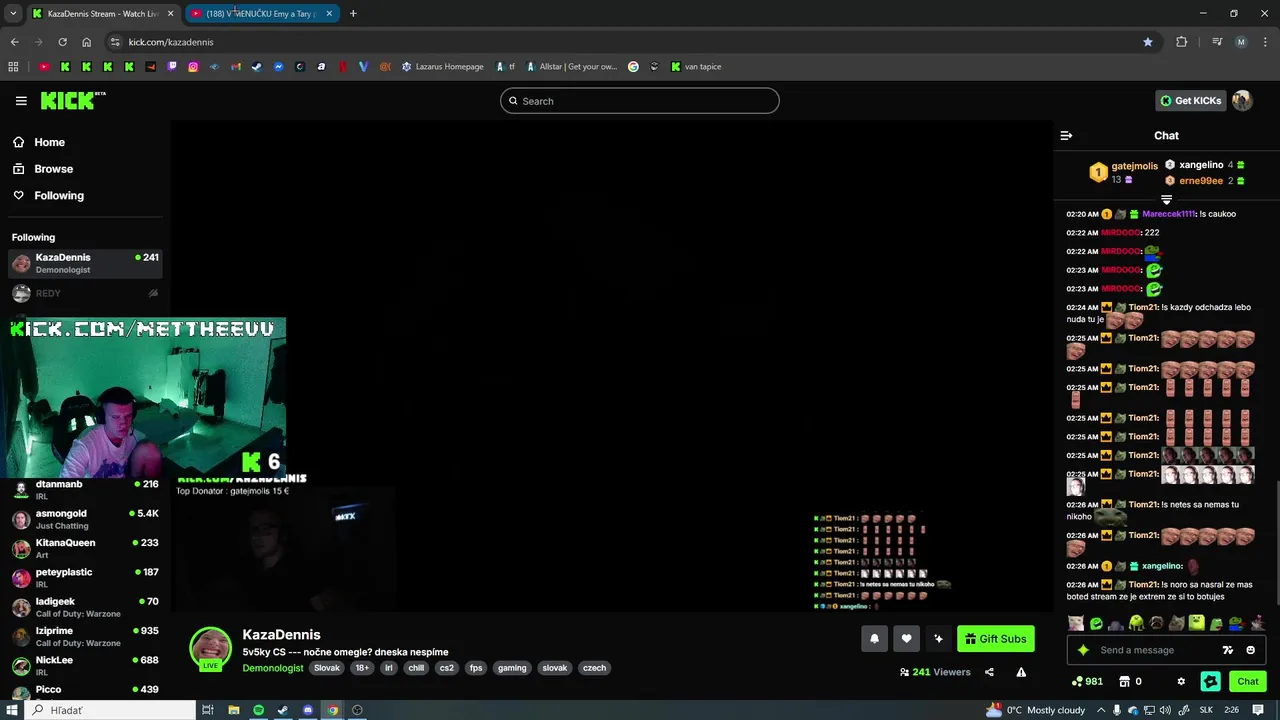This screenshot has width=1280, height=720.
Task: Click gatejmolis top gifter name
Action: [1134, 166]
